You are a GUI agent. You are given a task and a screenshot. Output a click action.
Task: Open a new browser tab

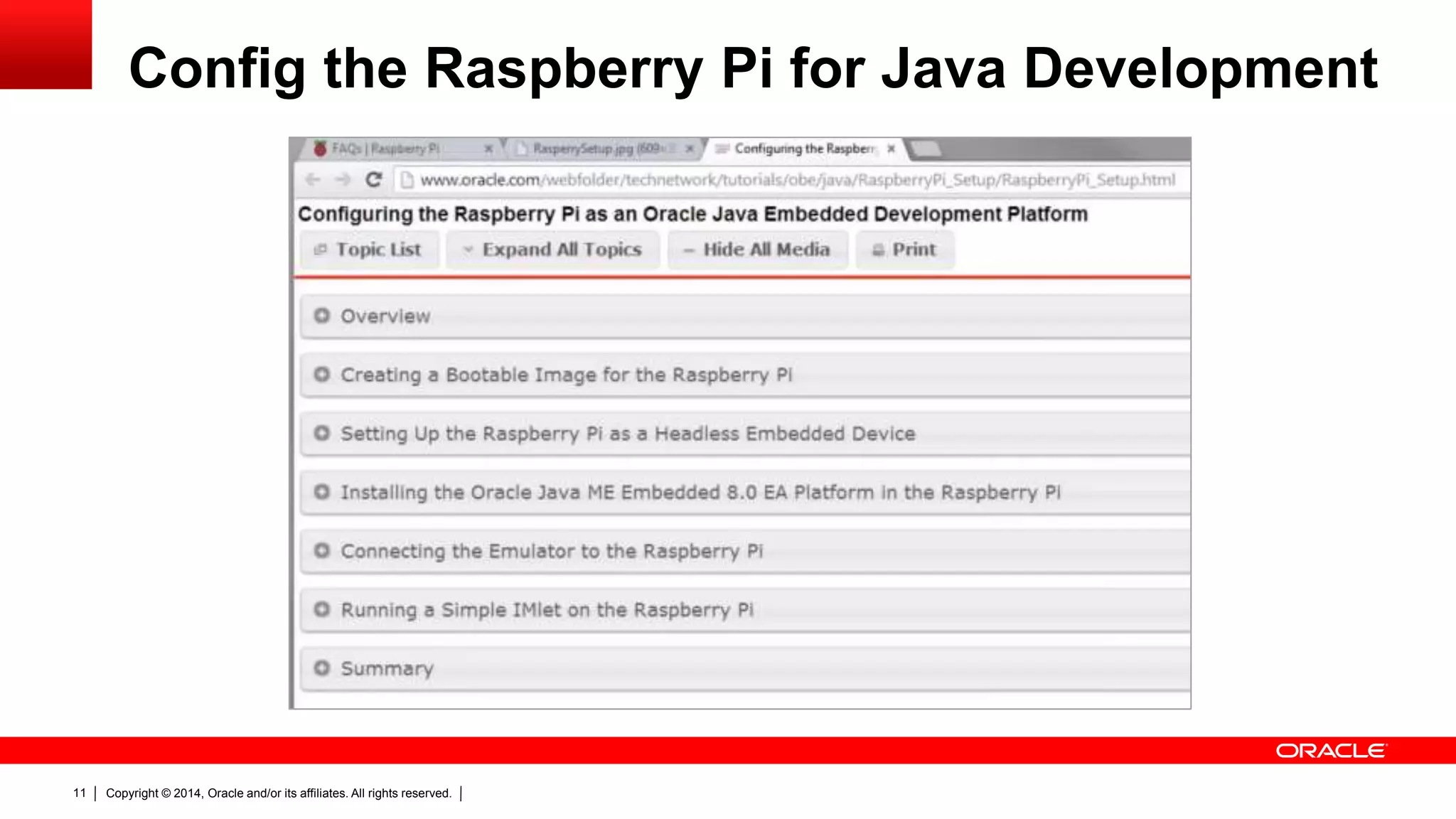click(x=926, y=149)
